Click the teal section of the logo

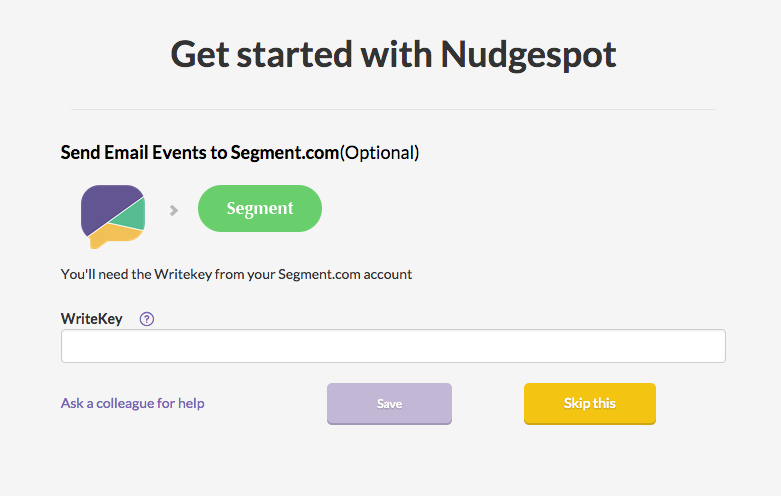(x=131, y=214)
